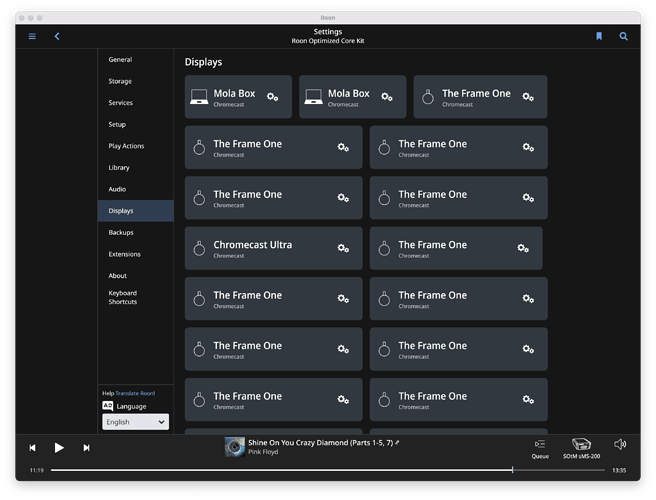Image resolution: width=656 pixels, height=500 pixels.
Task: Click the total time 13:35
Action: coord(619,470)
